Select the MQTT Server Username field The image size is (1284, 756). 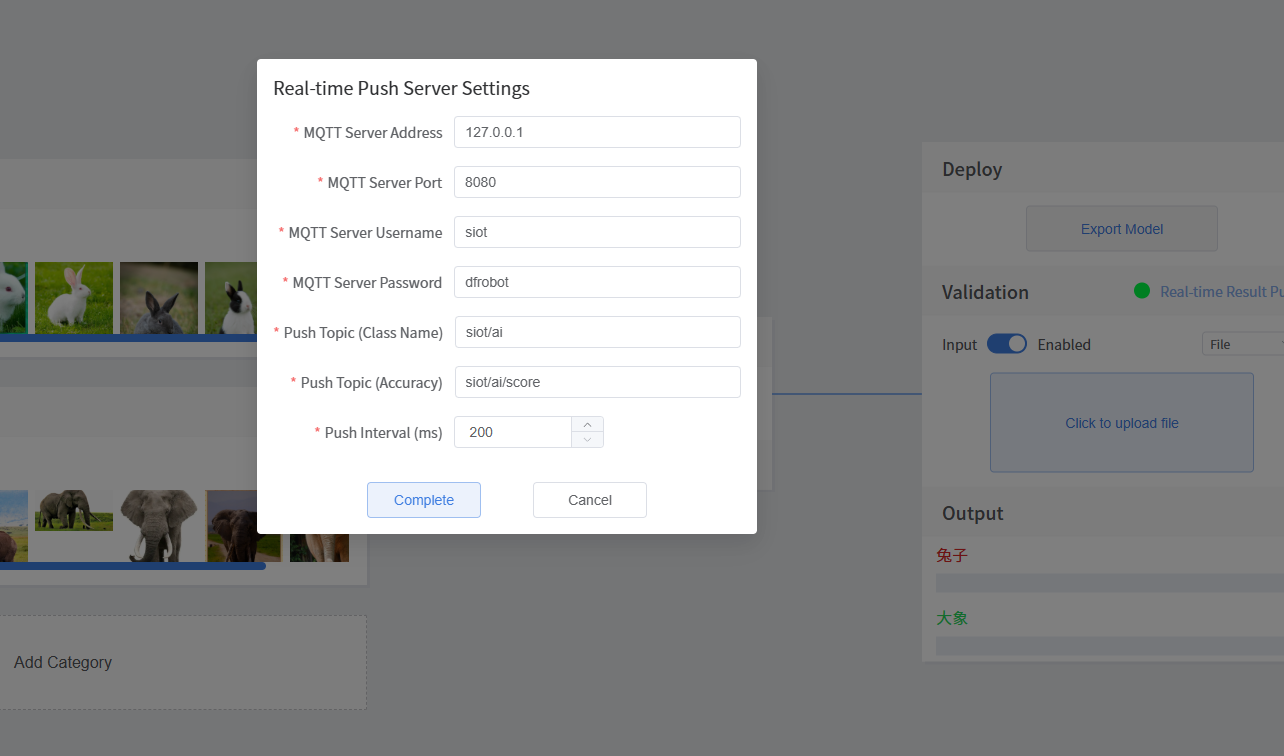point(597,232)
